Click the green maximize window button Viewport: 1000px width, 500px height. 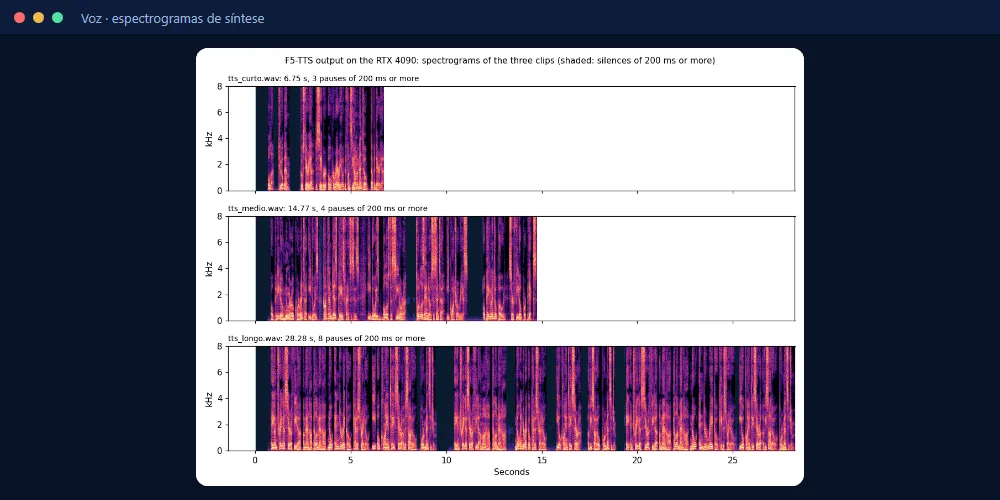tap(57, 18)
